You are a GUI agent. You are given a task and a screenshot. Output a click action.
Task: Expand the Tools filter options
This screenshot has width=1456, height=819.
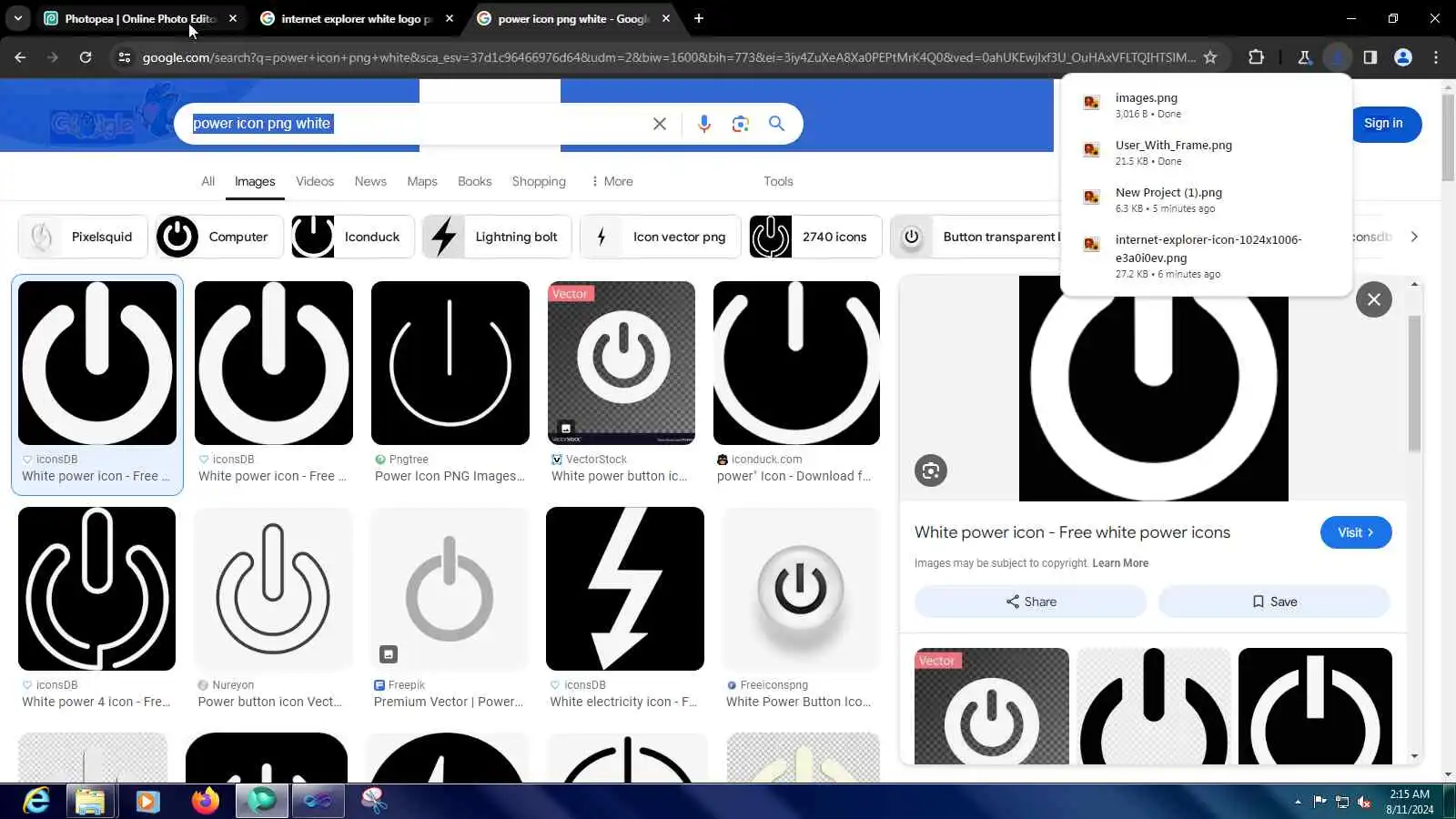pyautogui.click(x=778, y=181)
